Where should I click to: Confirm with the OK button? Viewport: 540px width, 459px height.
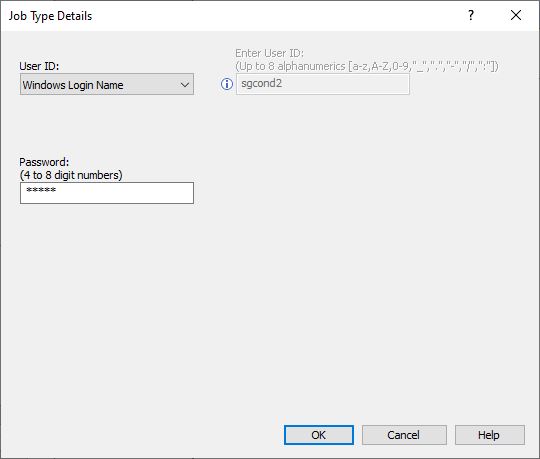(319, 435)
